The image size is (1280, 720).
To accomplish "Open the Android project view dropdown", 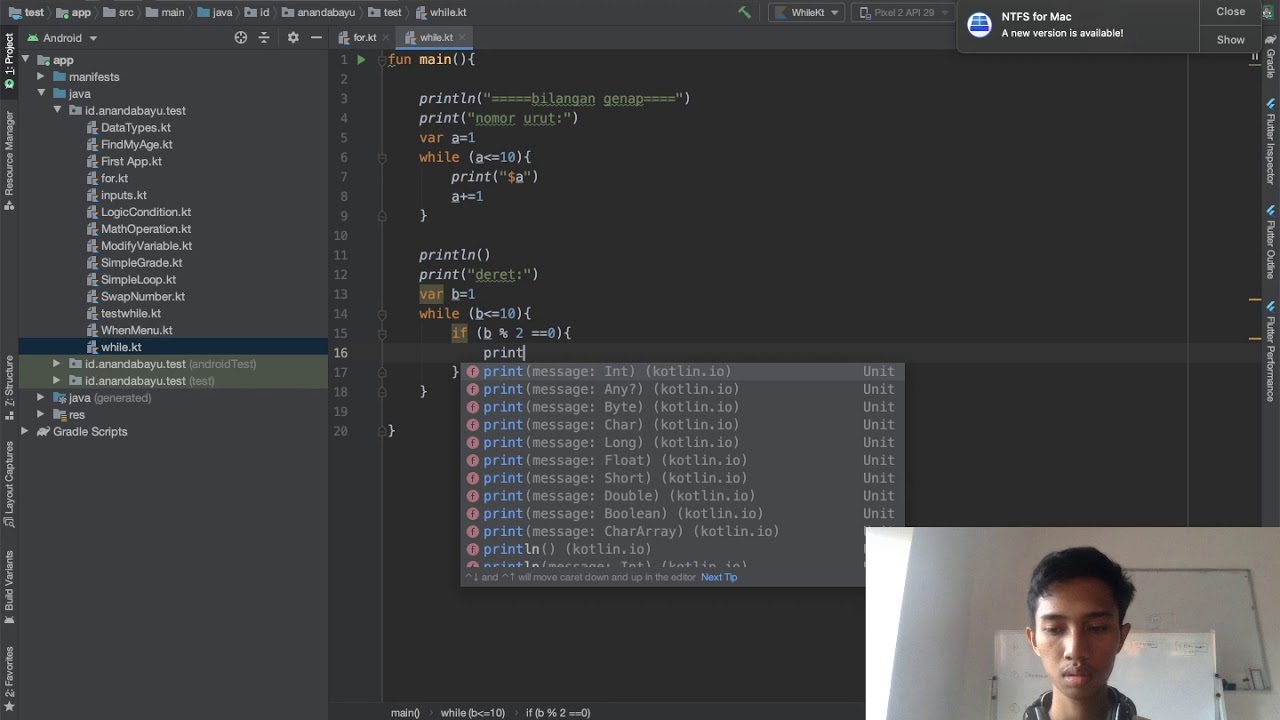I will pos(62,37).
